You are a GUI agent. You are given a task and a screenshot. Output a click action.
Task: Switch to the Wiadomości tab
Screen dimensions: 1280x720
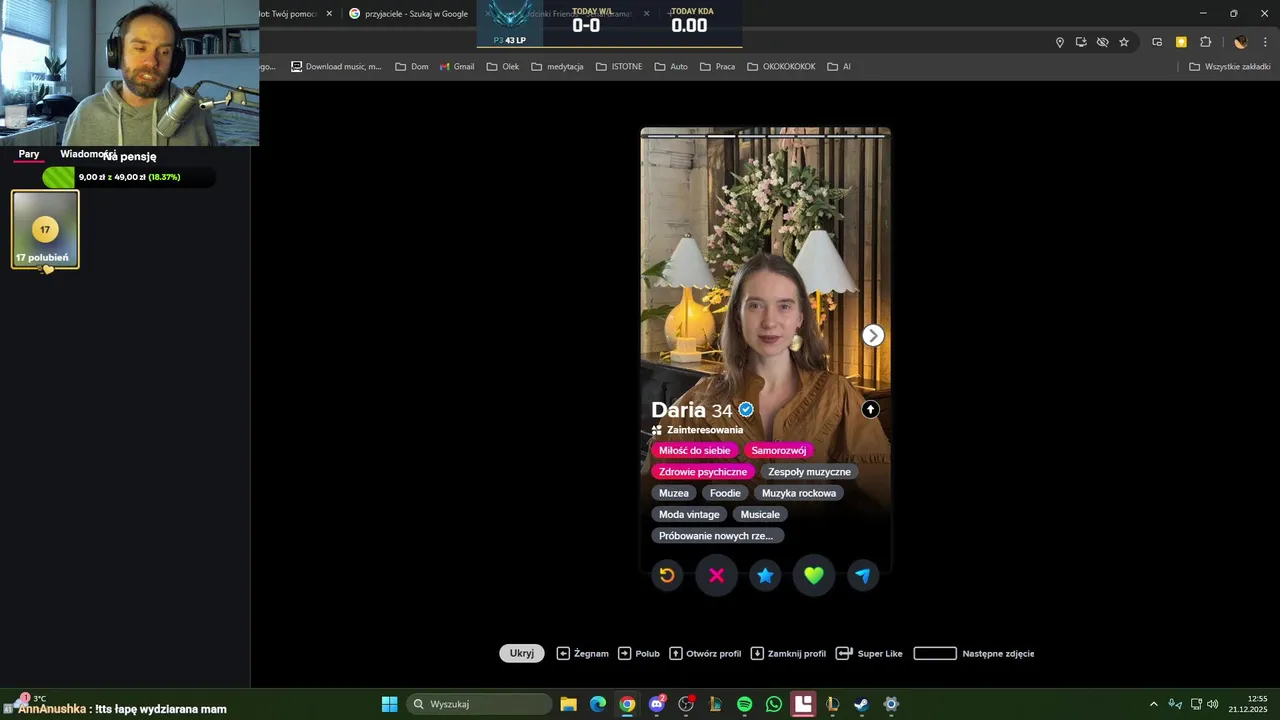[88, 154]
